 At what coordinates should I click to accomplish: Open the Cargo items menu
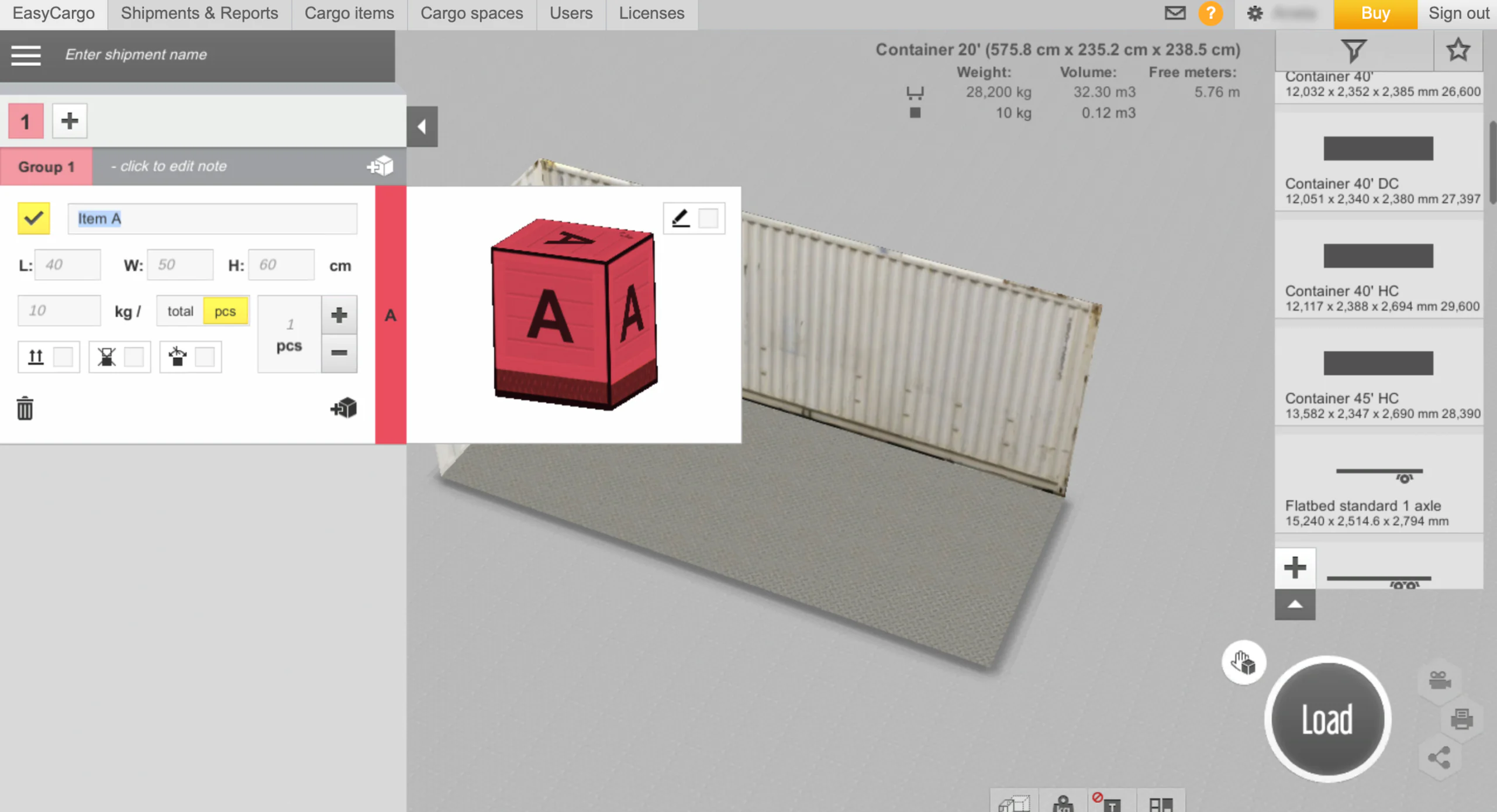pyautogui.click(x=349, y=13)
